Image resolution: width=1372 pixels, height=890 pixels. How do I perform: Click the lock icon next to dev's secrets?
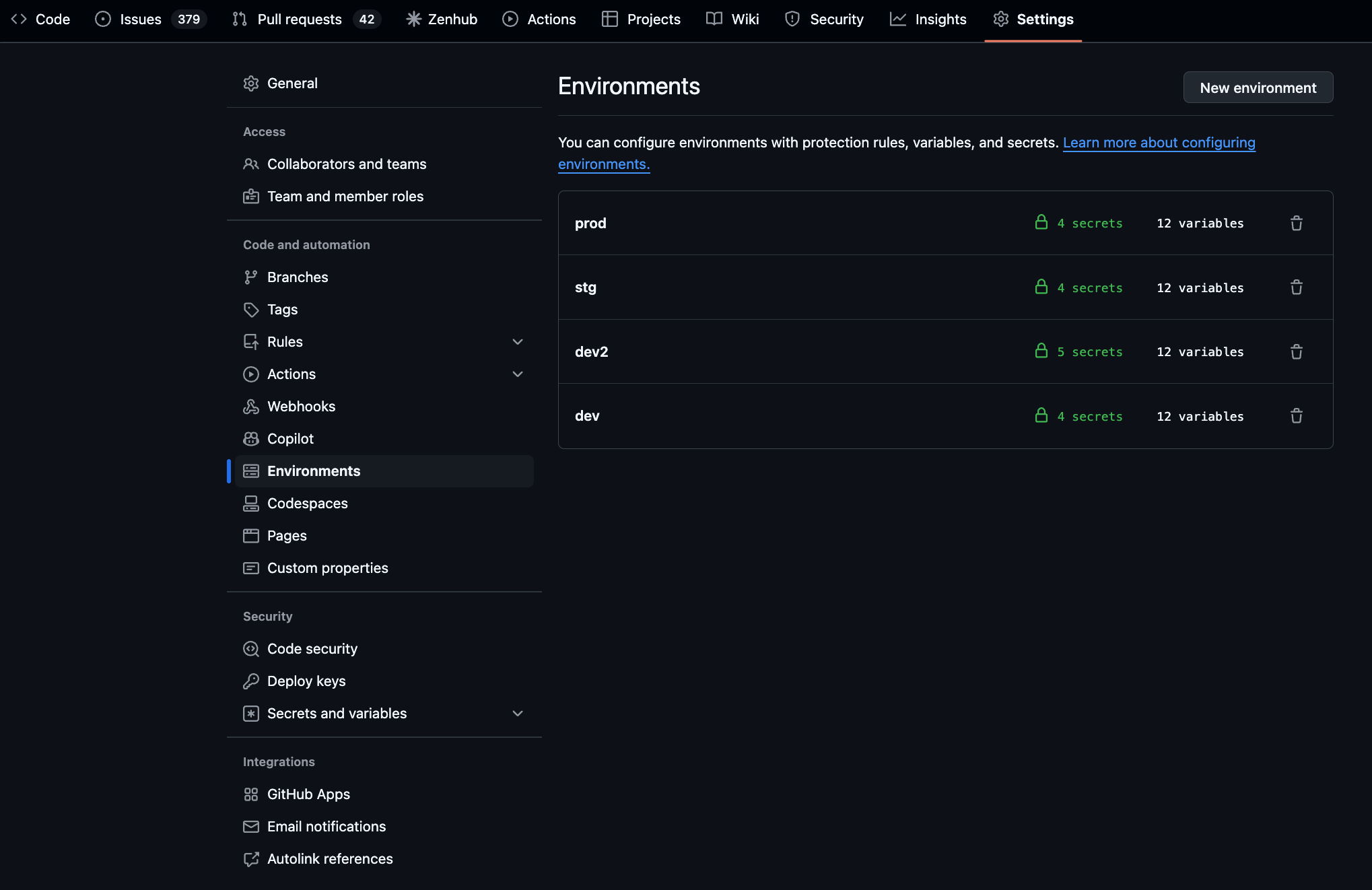click(1041, 416)
